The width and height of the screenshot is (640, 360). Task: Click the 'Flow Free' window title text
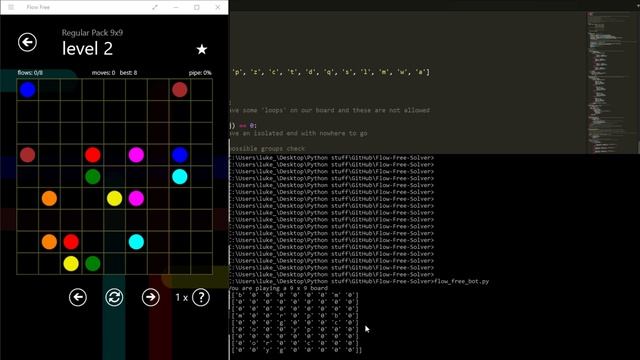[x=38, y=7]
